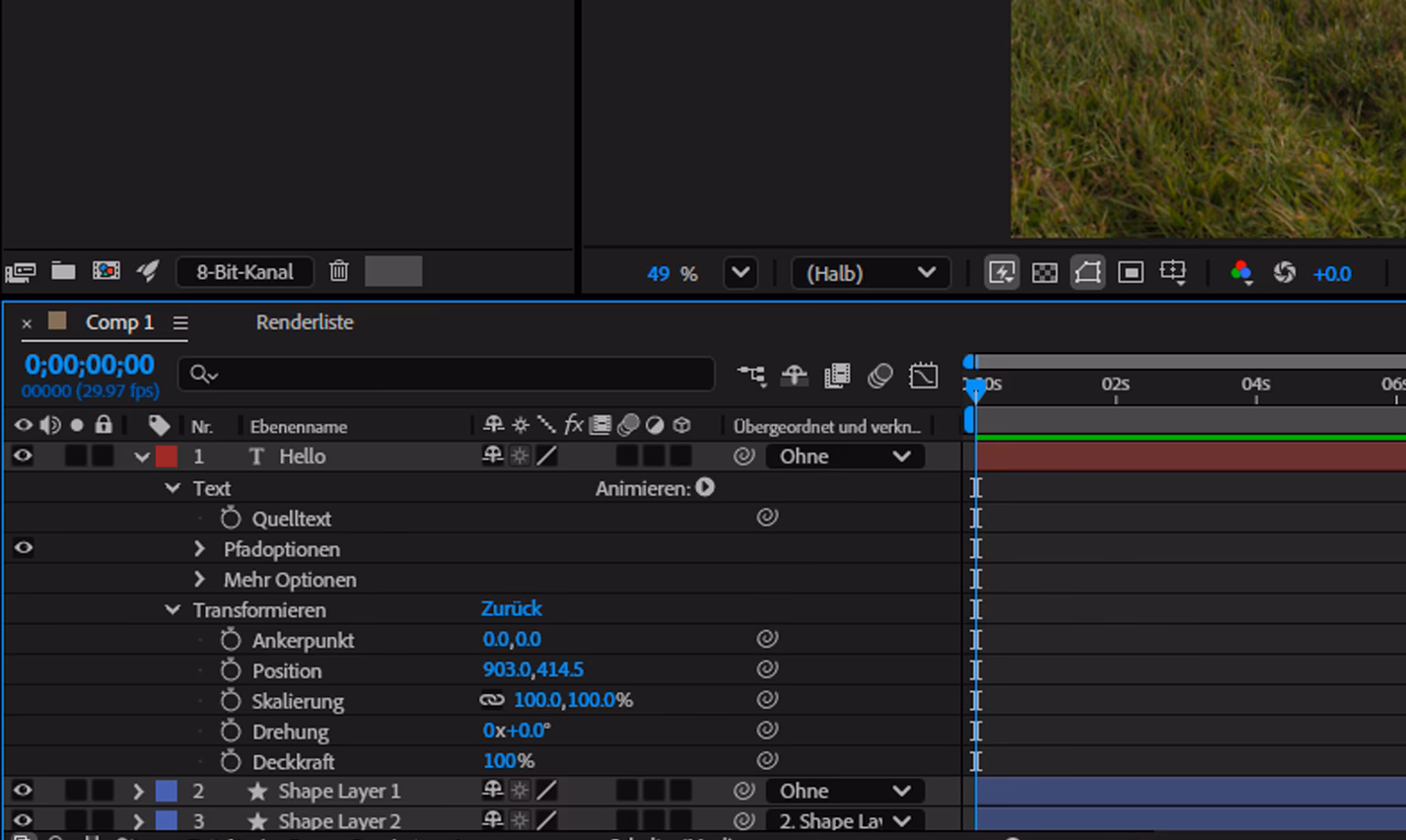Click the exposure adjustment aperture icon
The width and height of the screenshot is (1406, 840).
click(x=1286, y=273)
